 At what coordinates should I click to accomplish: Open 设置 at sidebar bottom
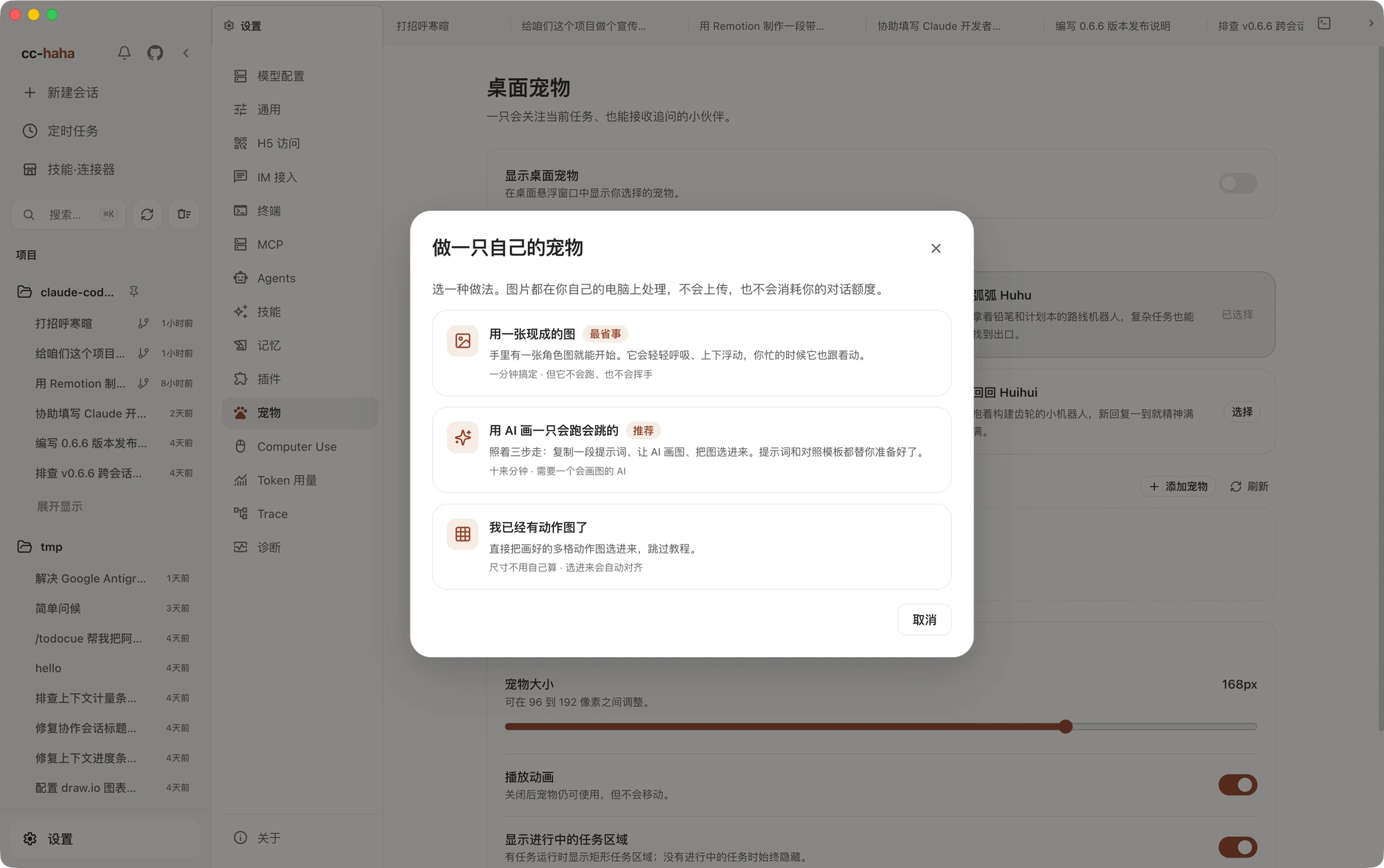[105, 839]
